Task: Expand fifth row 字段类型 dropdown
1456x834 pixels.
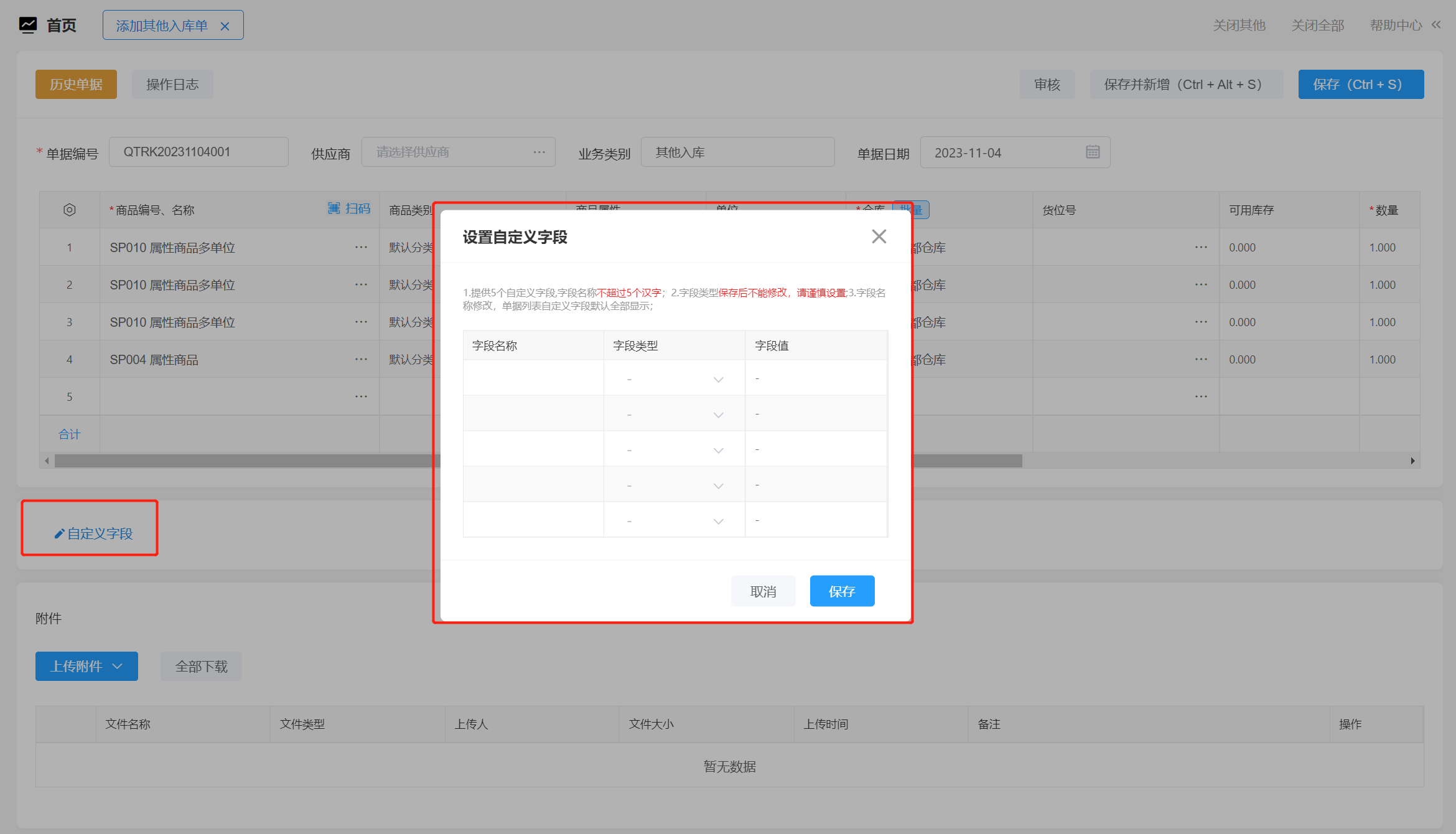Action: point(718,521)
